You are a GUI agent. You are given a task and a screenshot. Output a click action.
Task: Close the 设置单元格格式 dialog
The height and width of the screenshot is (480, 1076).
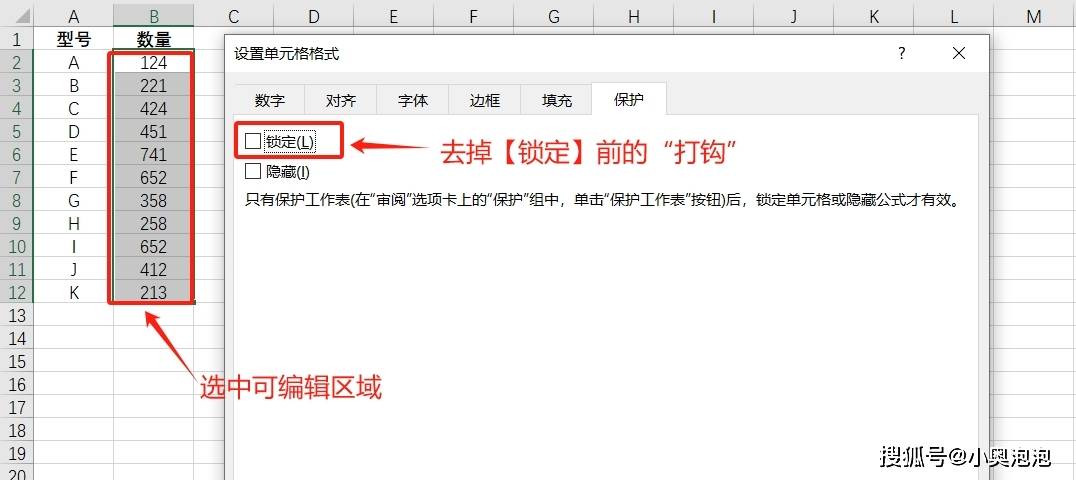[x=959, y=54]
